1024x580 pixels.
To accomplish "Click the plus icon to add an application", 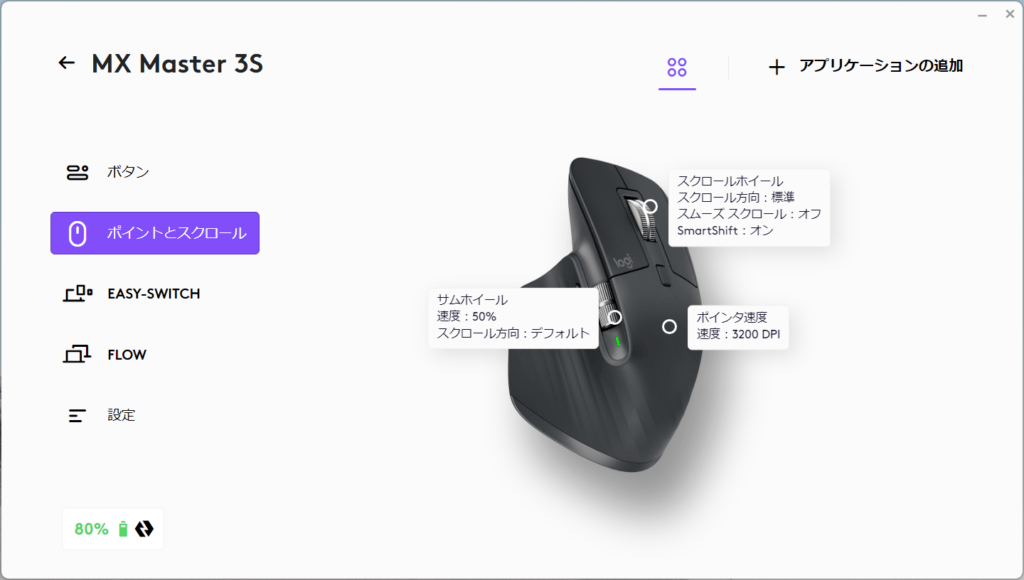I will [776, 67].
